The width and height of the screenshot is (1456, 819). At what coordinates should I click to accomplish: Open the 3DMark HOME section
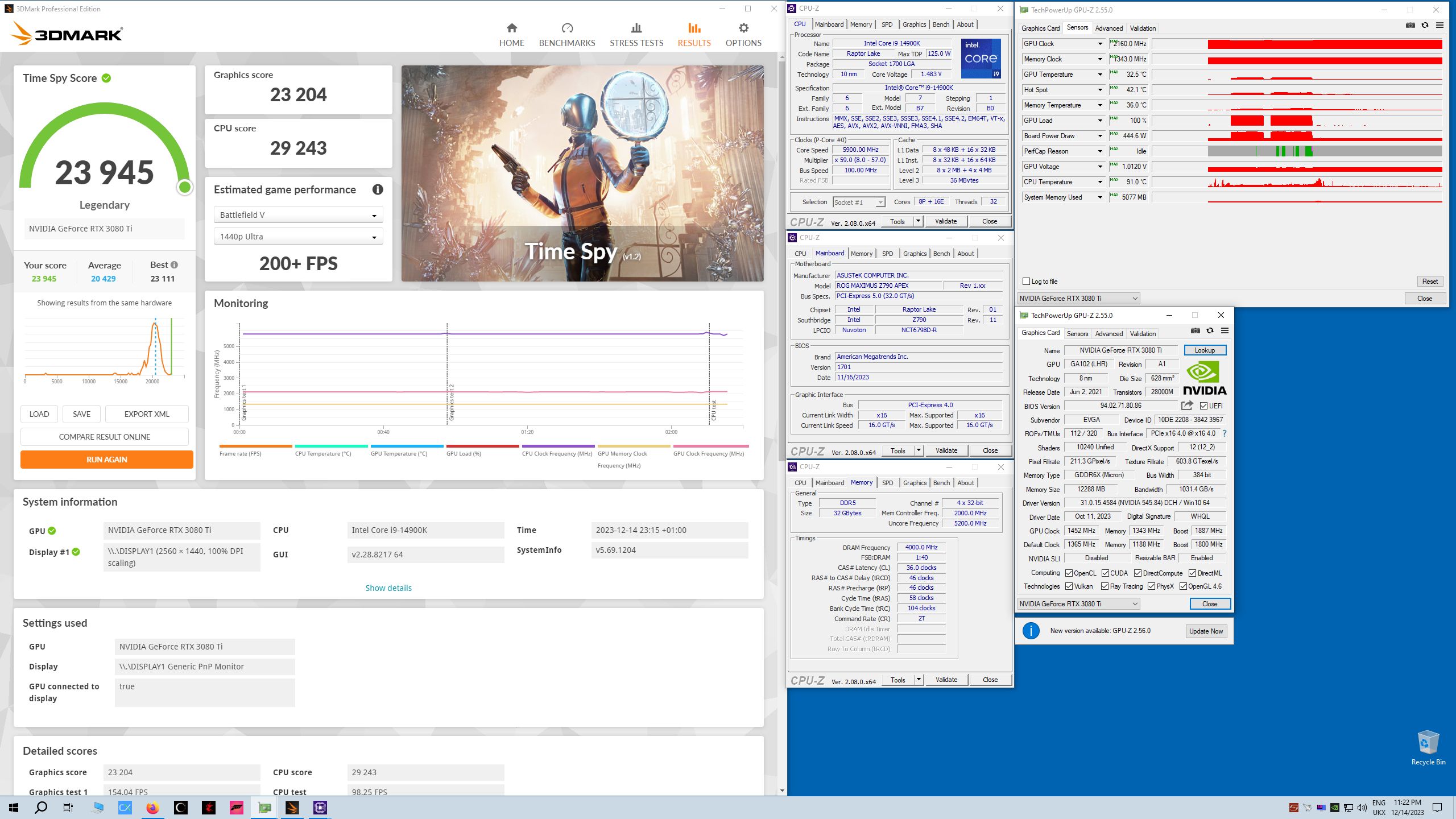tap(511, 35)
